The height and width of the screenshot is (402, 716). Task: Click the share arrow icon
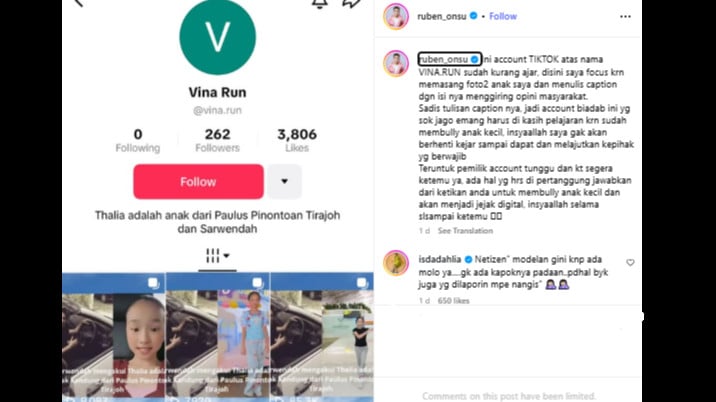coord(351,4)
